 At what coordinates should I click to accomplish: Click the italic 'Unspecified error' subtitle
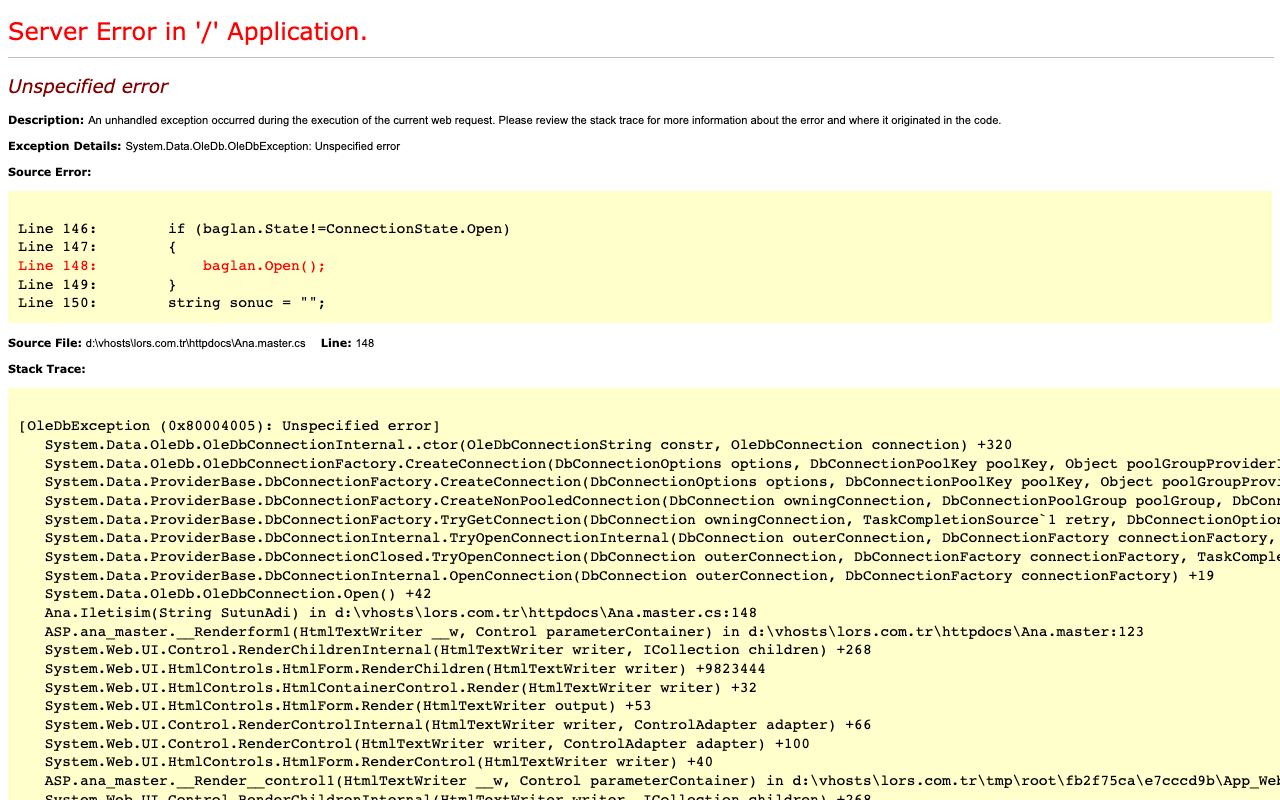point(88,86)
